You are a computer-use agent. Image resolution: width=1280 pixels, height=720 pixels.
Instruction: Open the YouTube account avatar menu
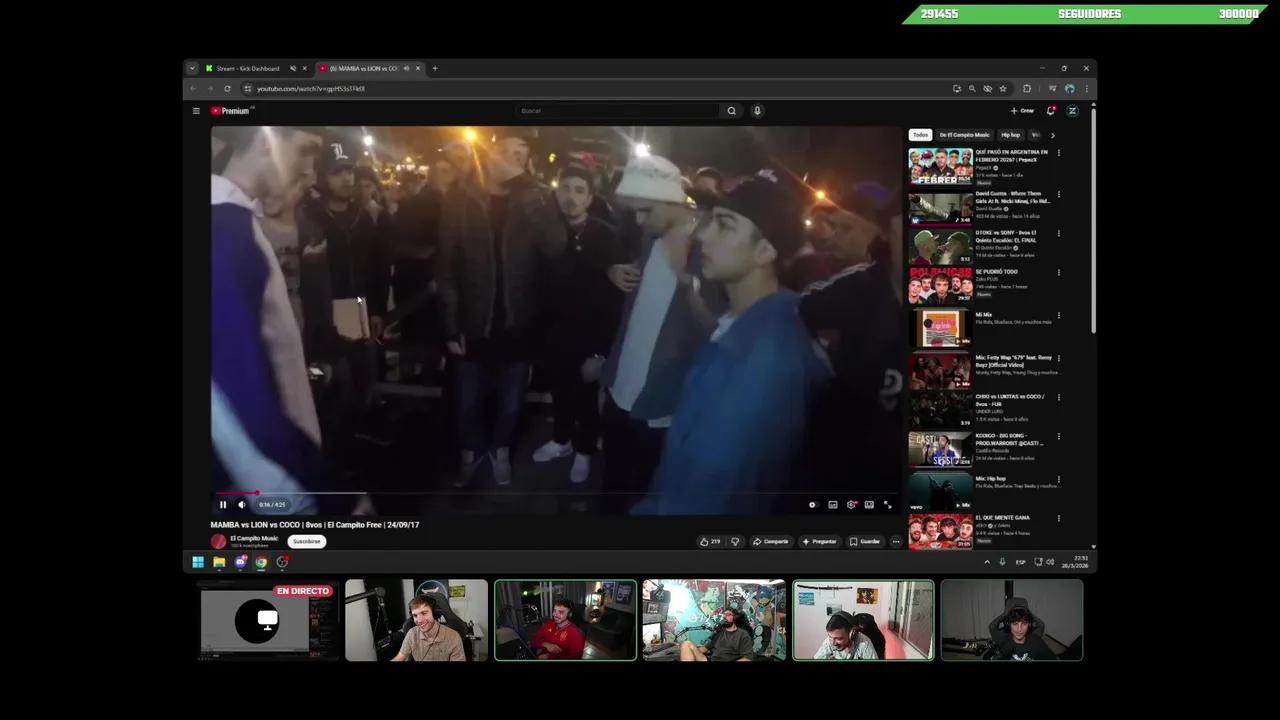click(1072, 111)
